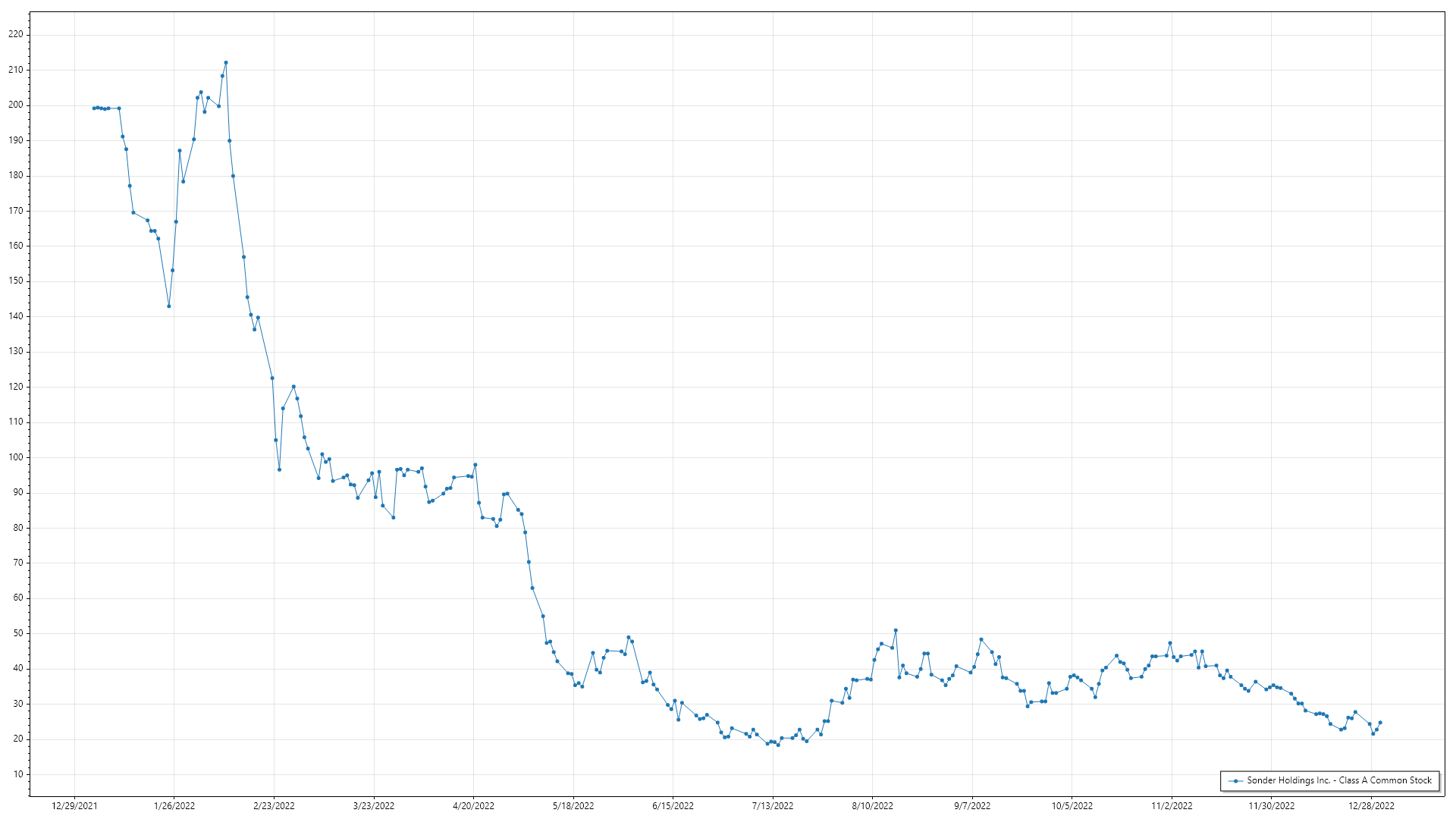Click the 200 y-axis value label
This screenshot has height=819, width=1456.
pyautogui.click(x=15, y=105)
